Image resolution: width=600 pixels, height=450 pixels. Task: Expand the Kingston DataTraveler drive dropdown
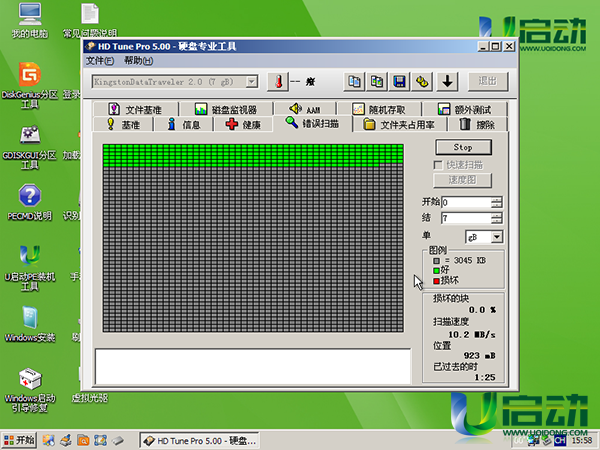251,82
